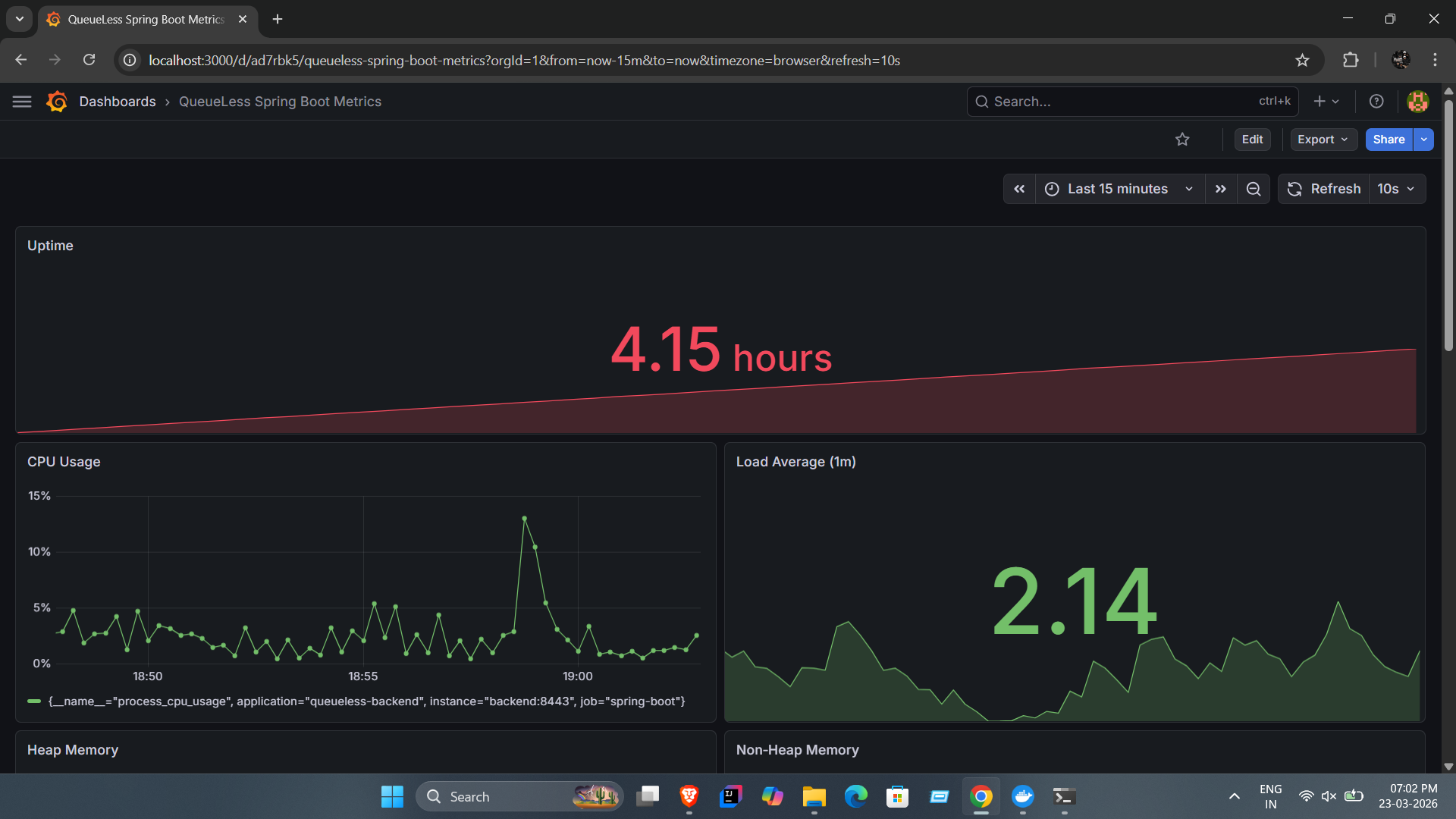1456x819 pixels.
Task: Open the browser Extensions puzzle icon
Action: [1351, 60]
